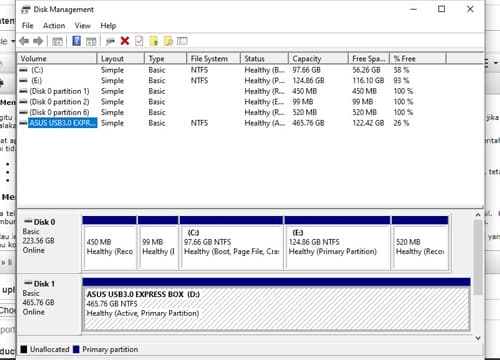
Task: Click drive icon beside ASUS USB3.0 row
Action: click(24, 123)
